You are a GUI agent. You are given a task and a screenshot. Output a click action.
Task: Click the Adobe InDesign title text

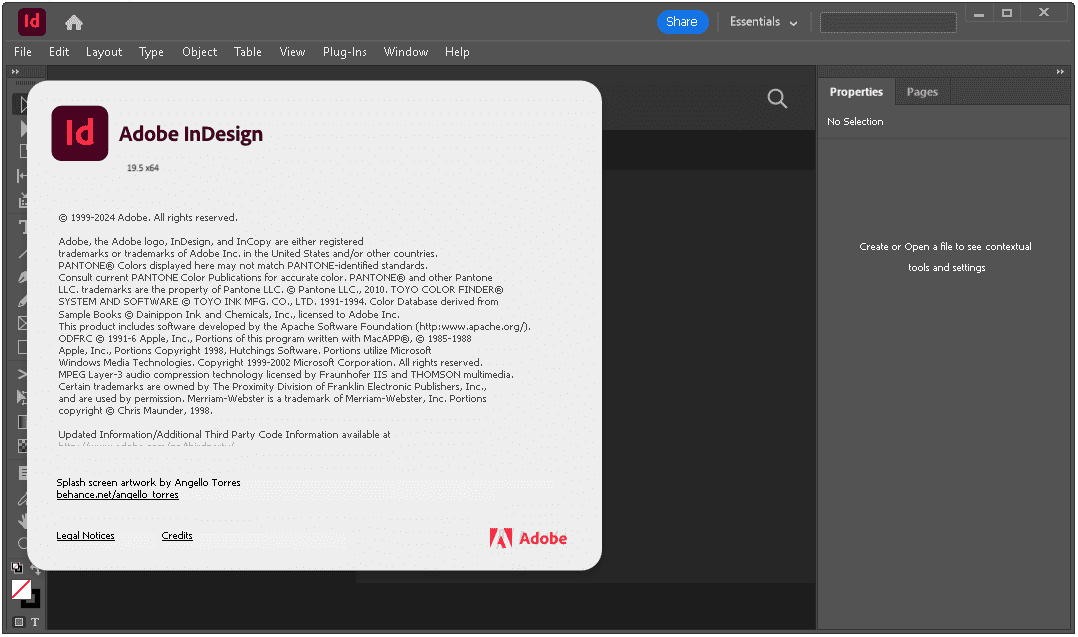click(191, 134)
